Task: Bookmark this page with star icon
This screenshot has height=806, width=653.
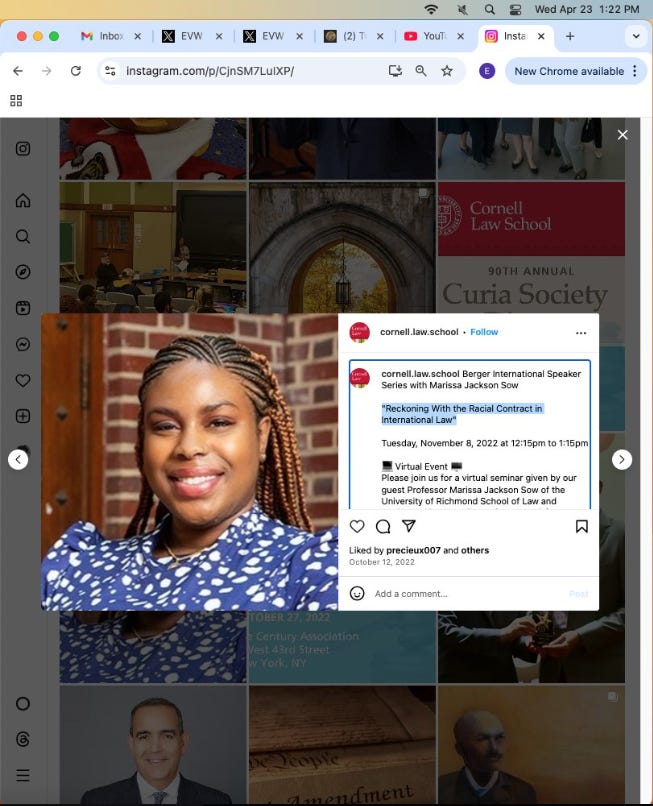Action: pos(447,71)
